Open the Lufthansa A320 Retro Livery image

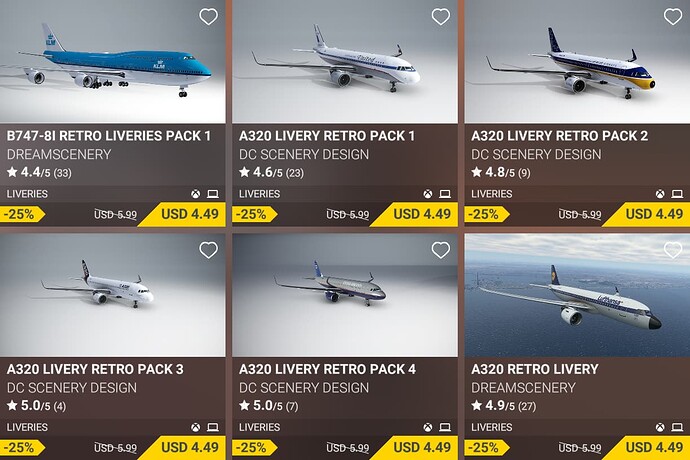click(577, 295)
